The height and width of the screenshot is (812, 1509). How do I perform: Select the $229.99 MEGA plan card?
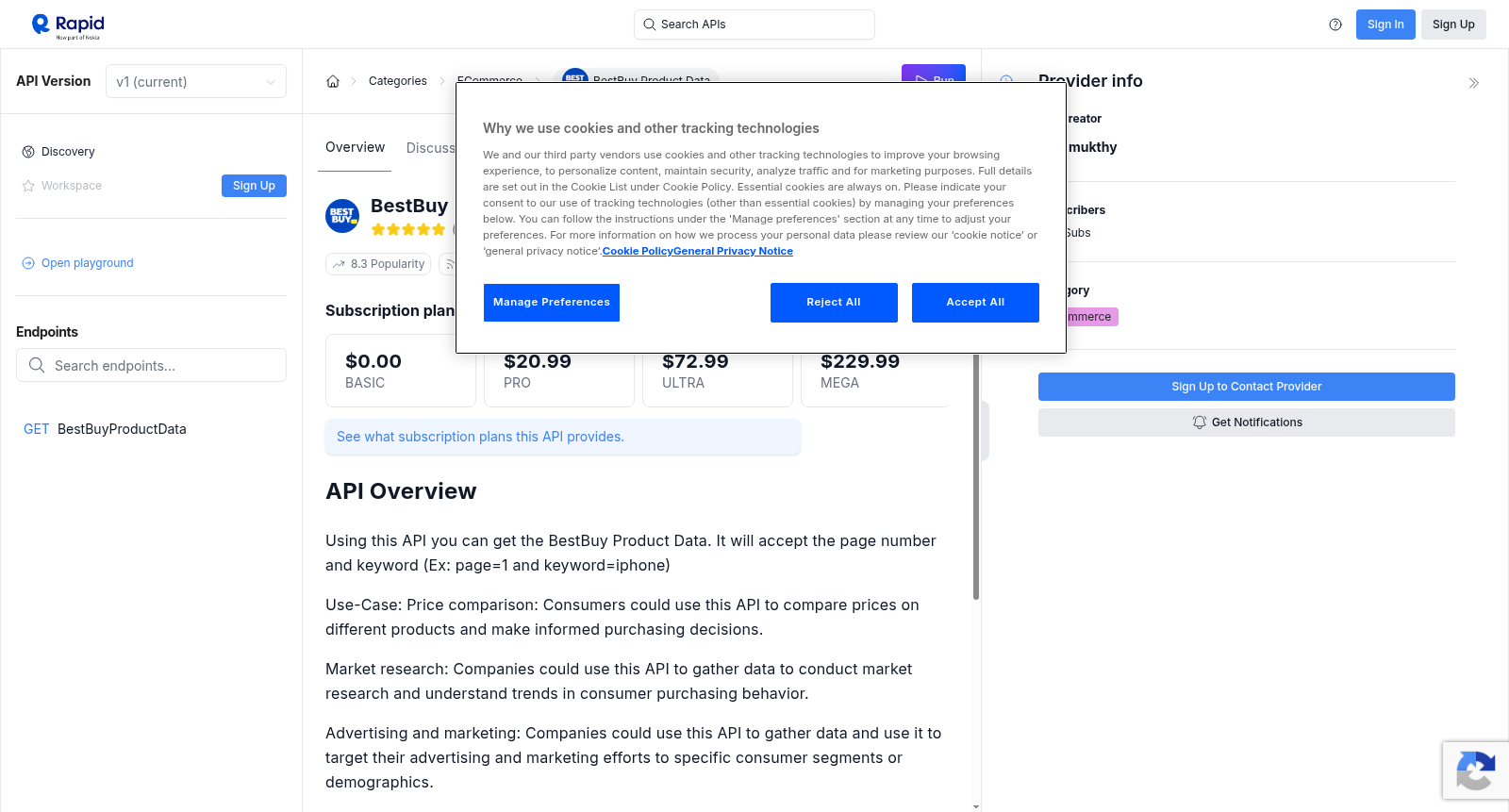point(876,371)
